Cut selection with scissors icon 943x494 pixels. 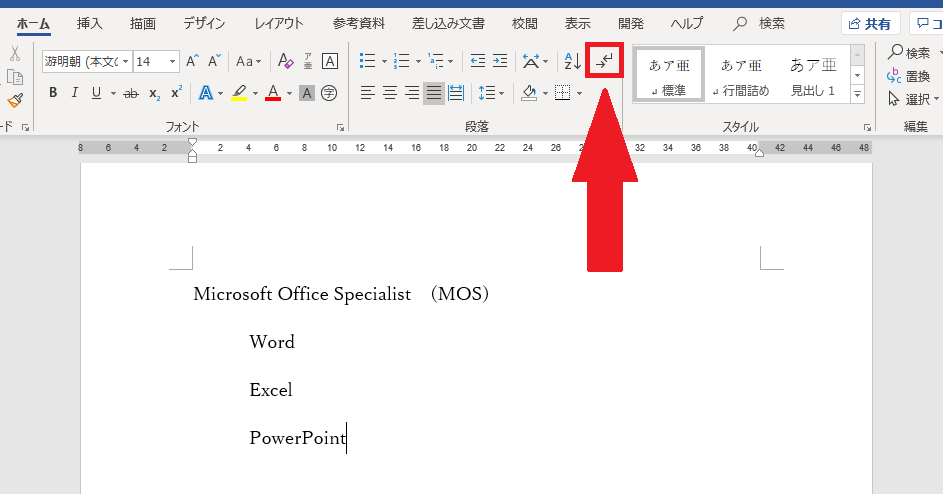(x=14, y=54)
